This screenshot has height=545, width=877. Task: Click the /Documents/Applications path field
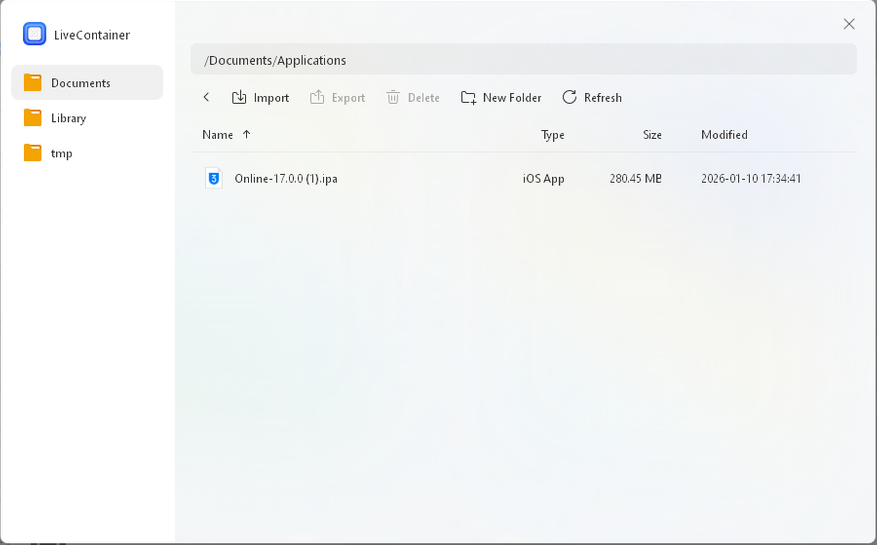tap(523, 60)
